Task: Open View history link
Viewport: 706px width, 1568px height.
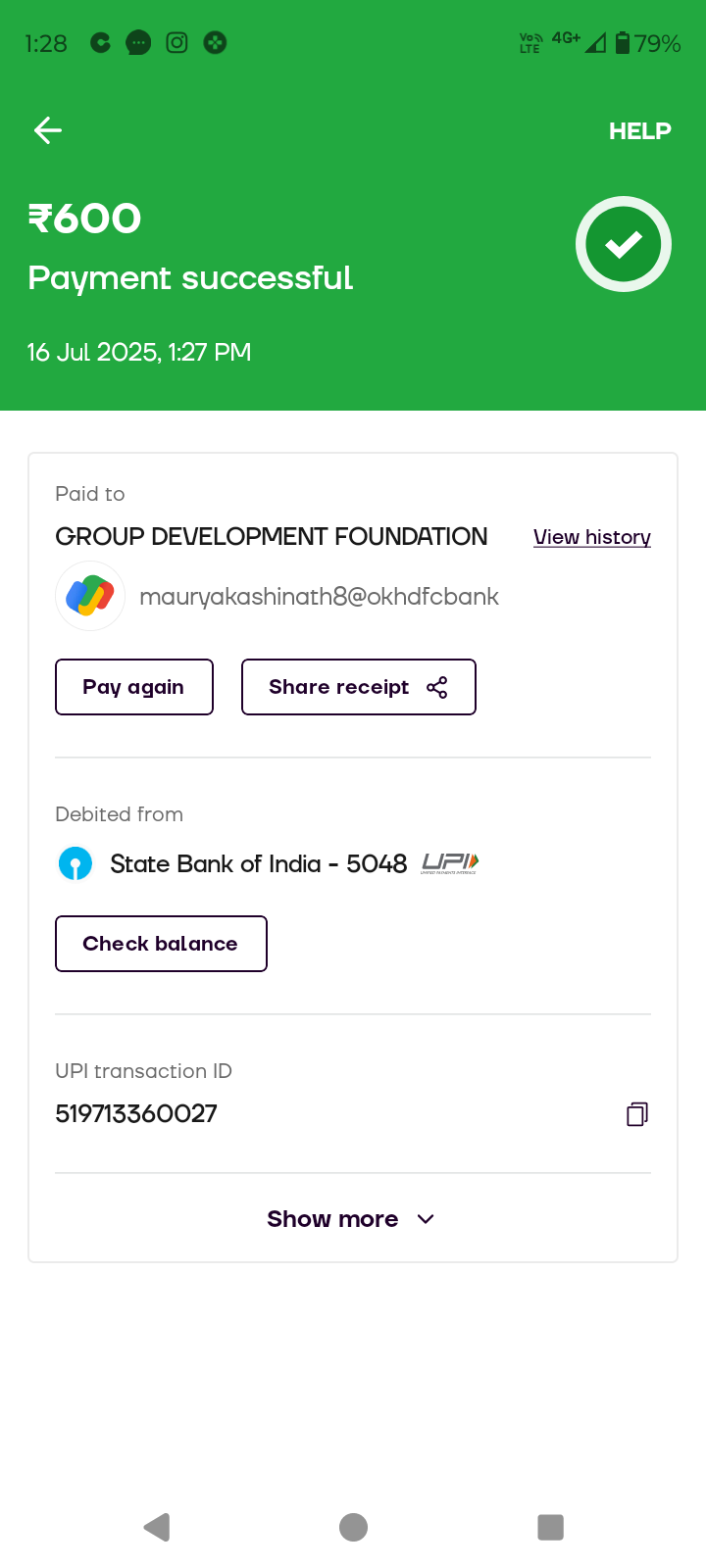Action: pyautogui.click(x=591, y=537)
